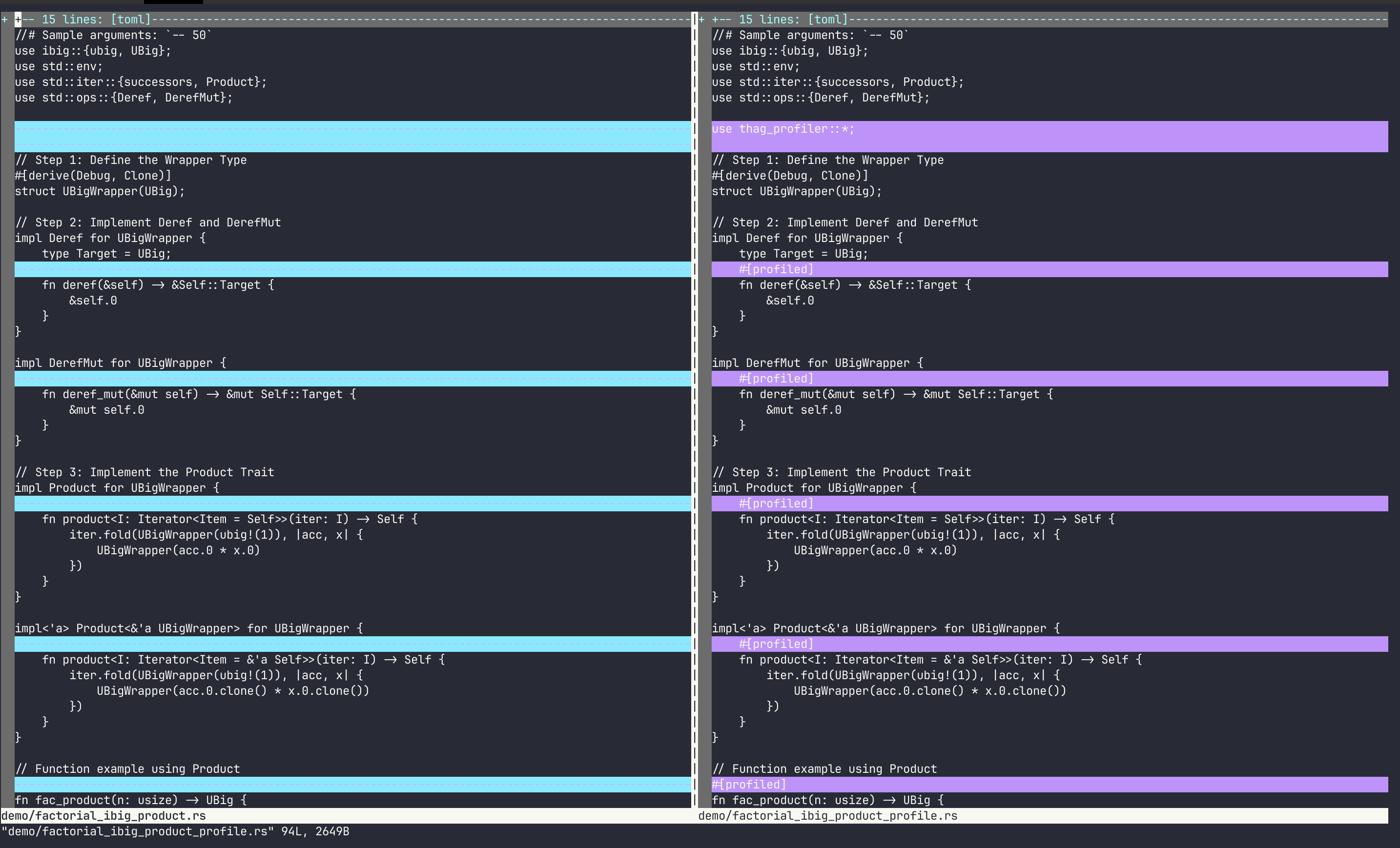Select the '#[profiled]' line above fn deref_mut

tap(776, 379)
